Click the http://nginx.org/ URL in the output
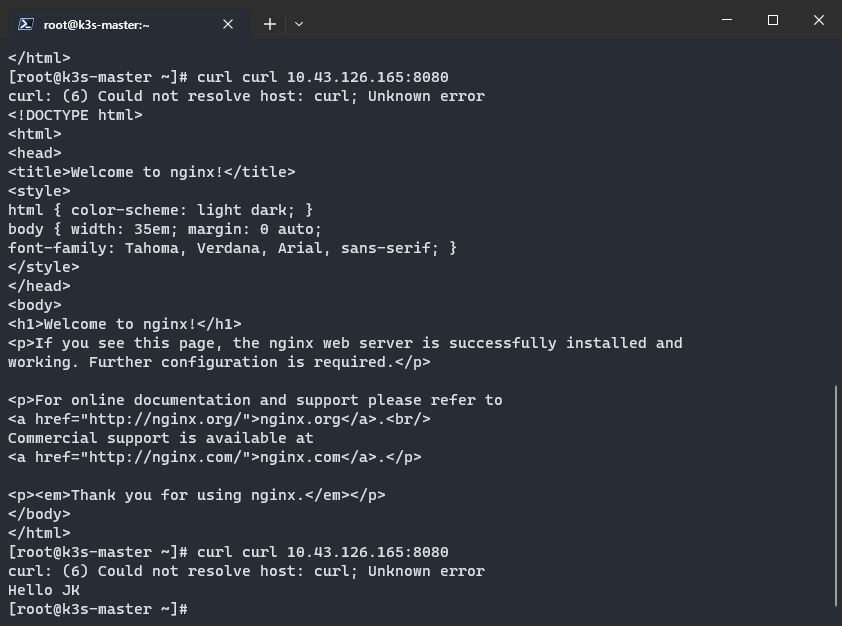The height and width of the screenshot is (626, 842). (x=165, y=419)
